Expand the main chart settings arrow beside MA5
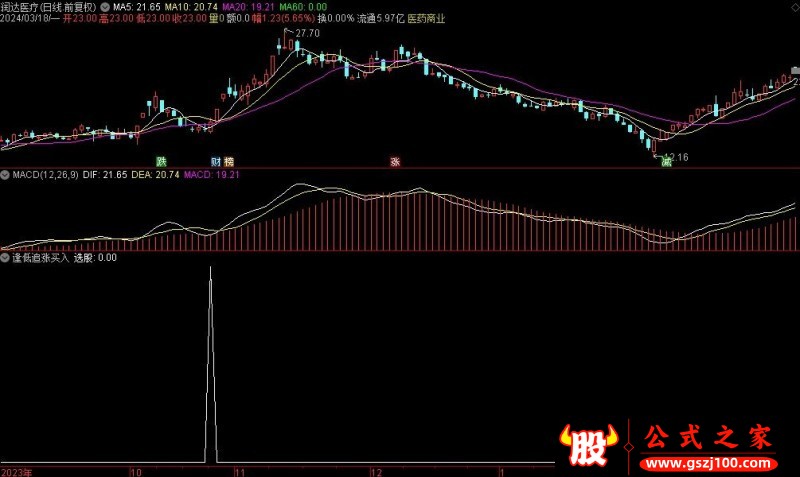This screenshot has height=477, width=800. 106,6
